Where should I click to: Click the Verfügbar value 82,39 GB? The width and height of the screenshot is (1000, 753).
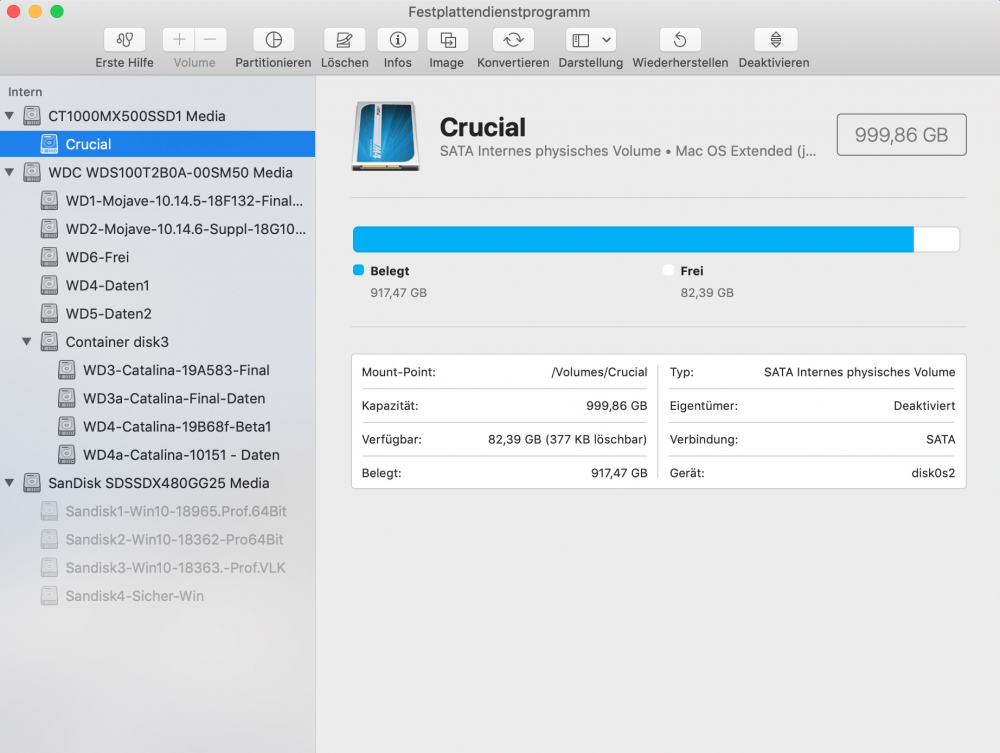567,439
